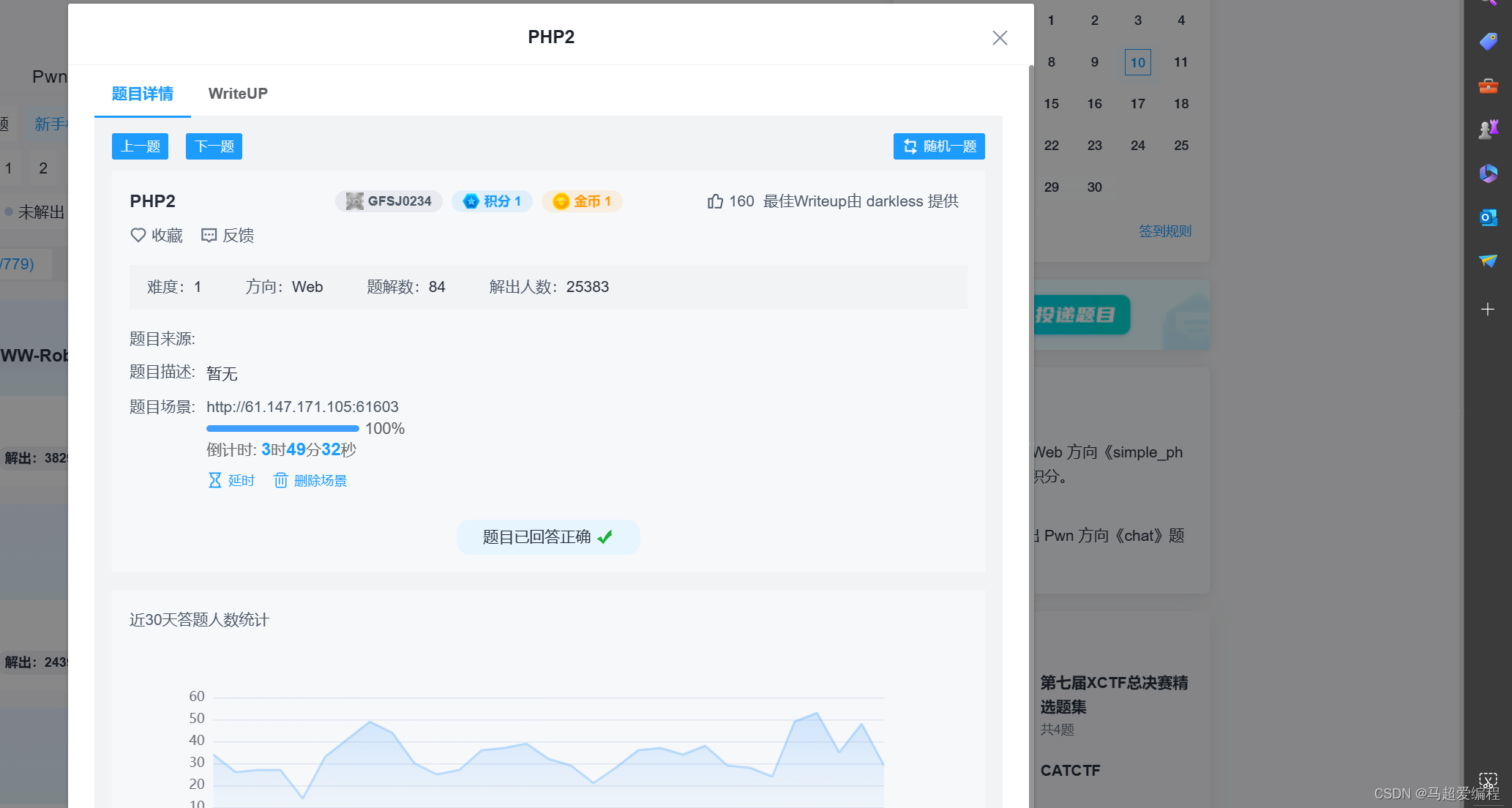Go to next challenge 下一题
Screen dimensions: 1512x808
coord(214,146)
